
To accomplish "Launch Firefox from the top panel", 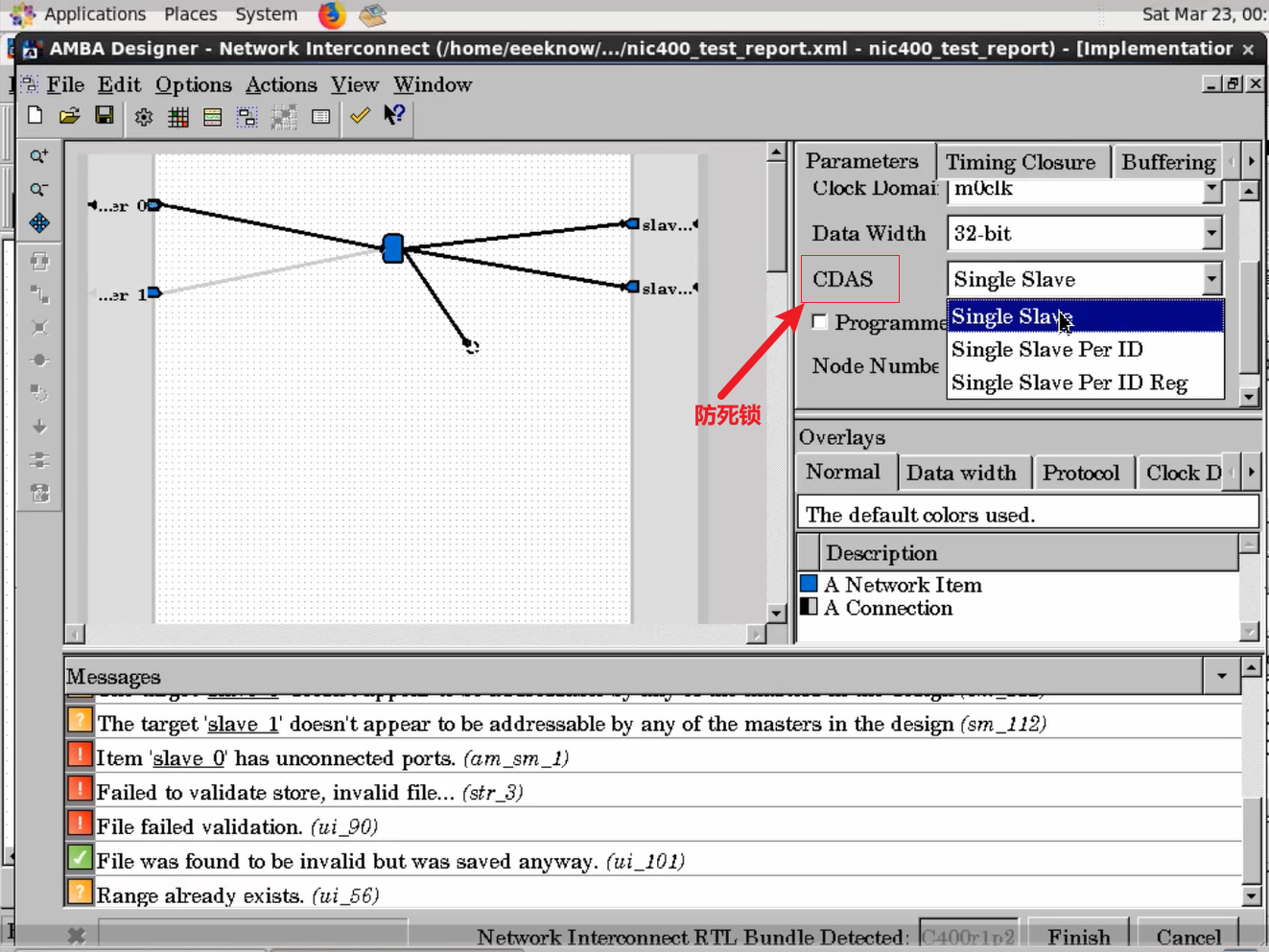I will point(332,14).
